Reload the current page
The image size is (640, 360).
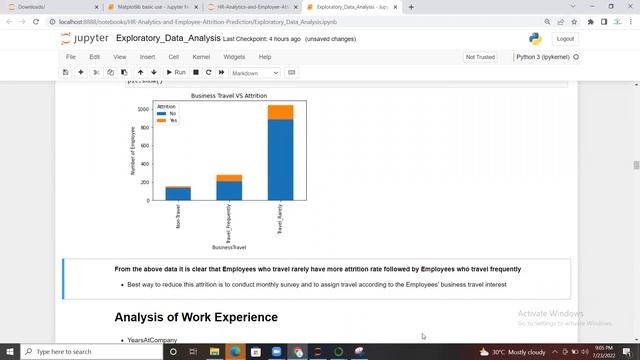36,22
